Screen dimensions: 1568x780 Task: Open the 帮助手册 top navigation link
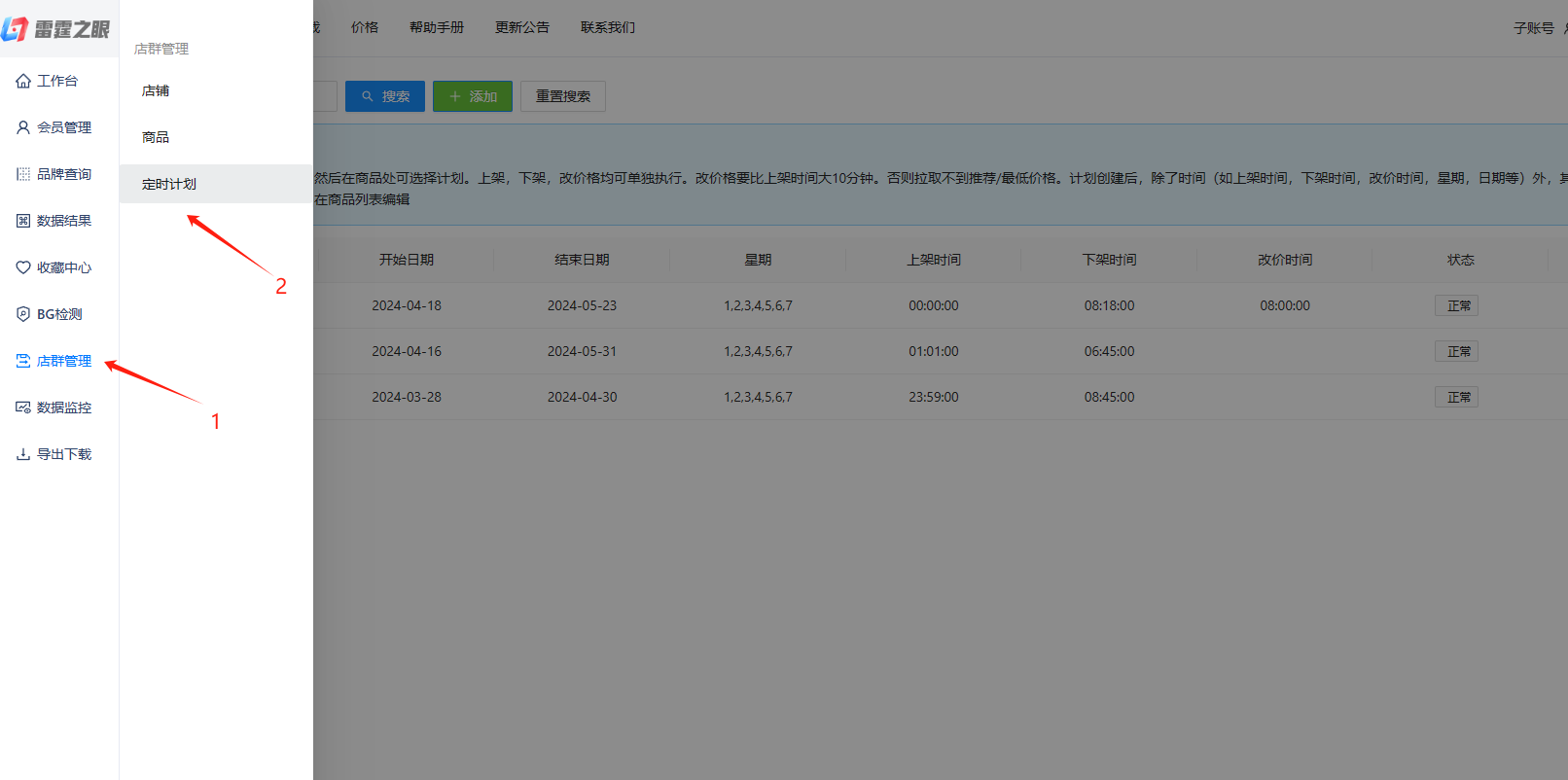pos(437,27)
